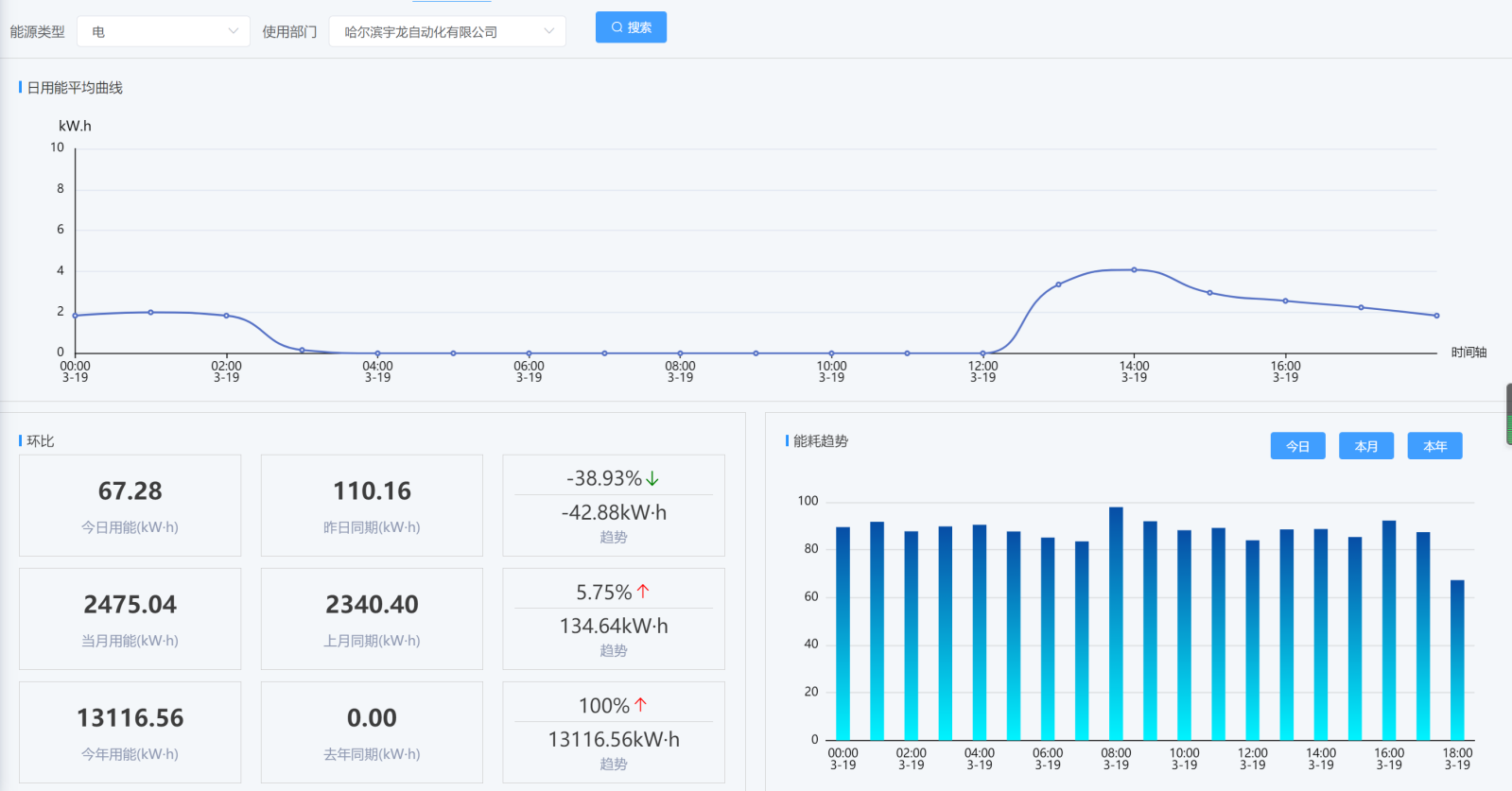Click the 使用部门 label
The height and width of the screenshot is (791, 1512).
(x=289, y=31)
